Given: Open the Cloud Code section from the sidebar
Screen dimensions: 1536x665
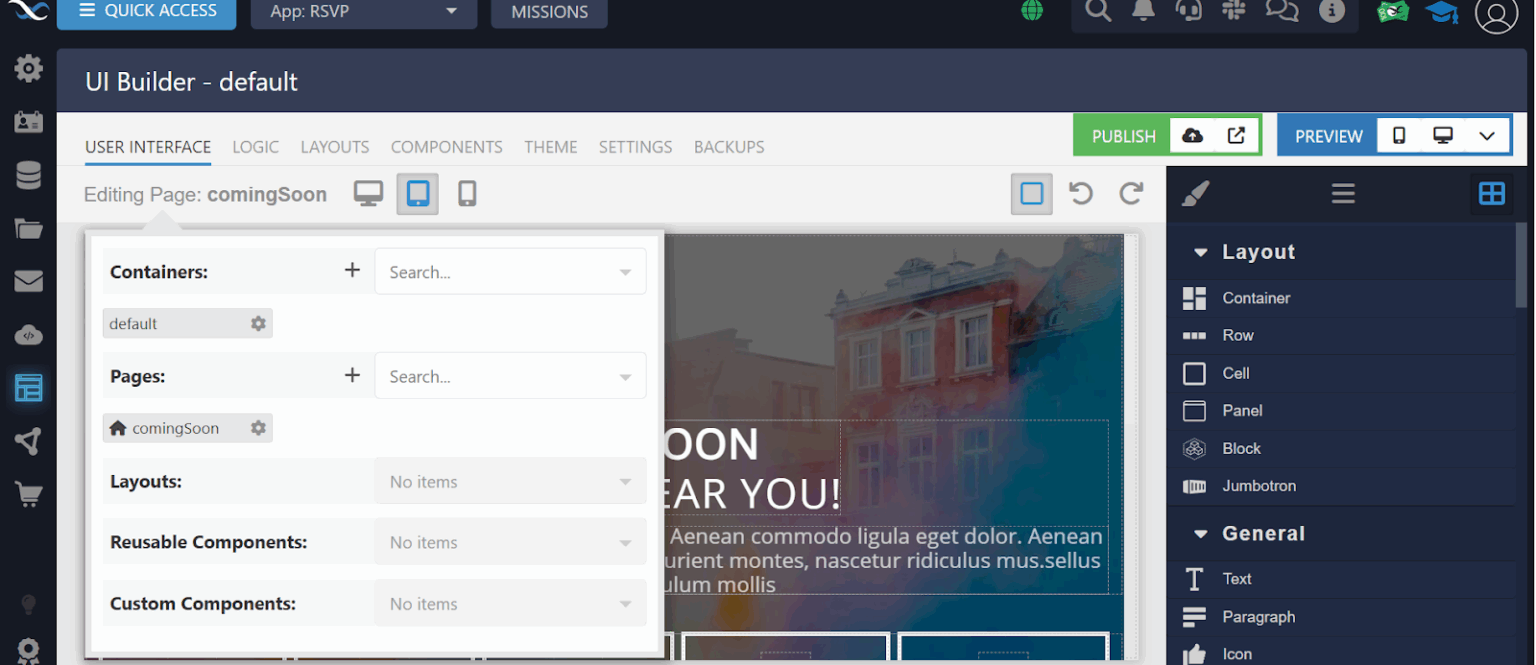Looking at the screenshot, I should tap(27, 335).
